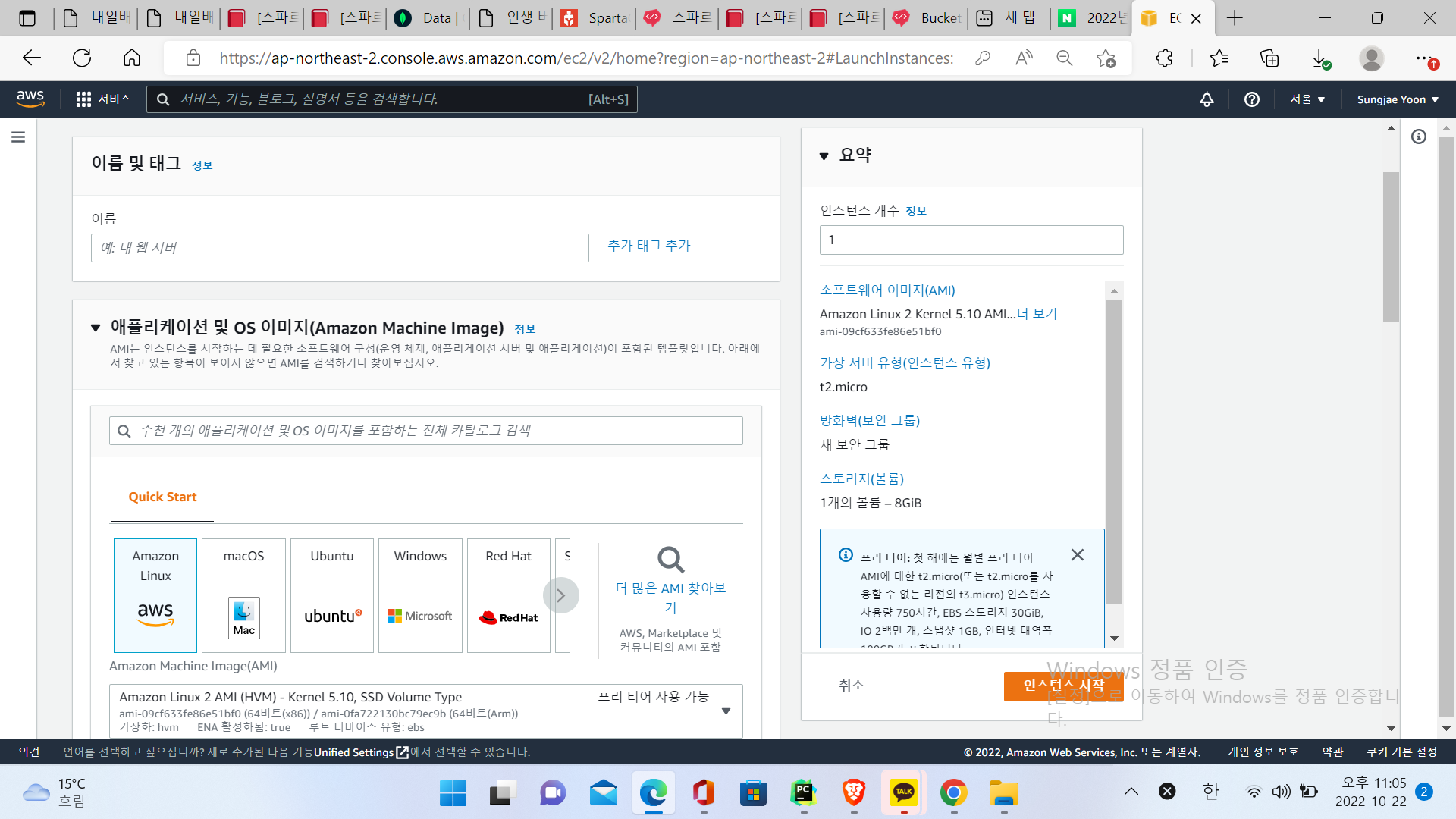This screenshot has width=1456, height=819.
Task: Close the free tier info box
Action: [1077, 555]
